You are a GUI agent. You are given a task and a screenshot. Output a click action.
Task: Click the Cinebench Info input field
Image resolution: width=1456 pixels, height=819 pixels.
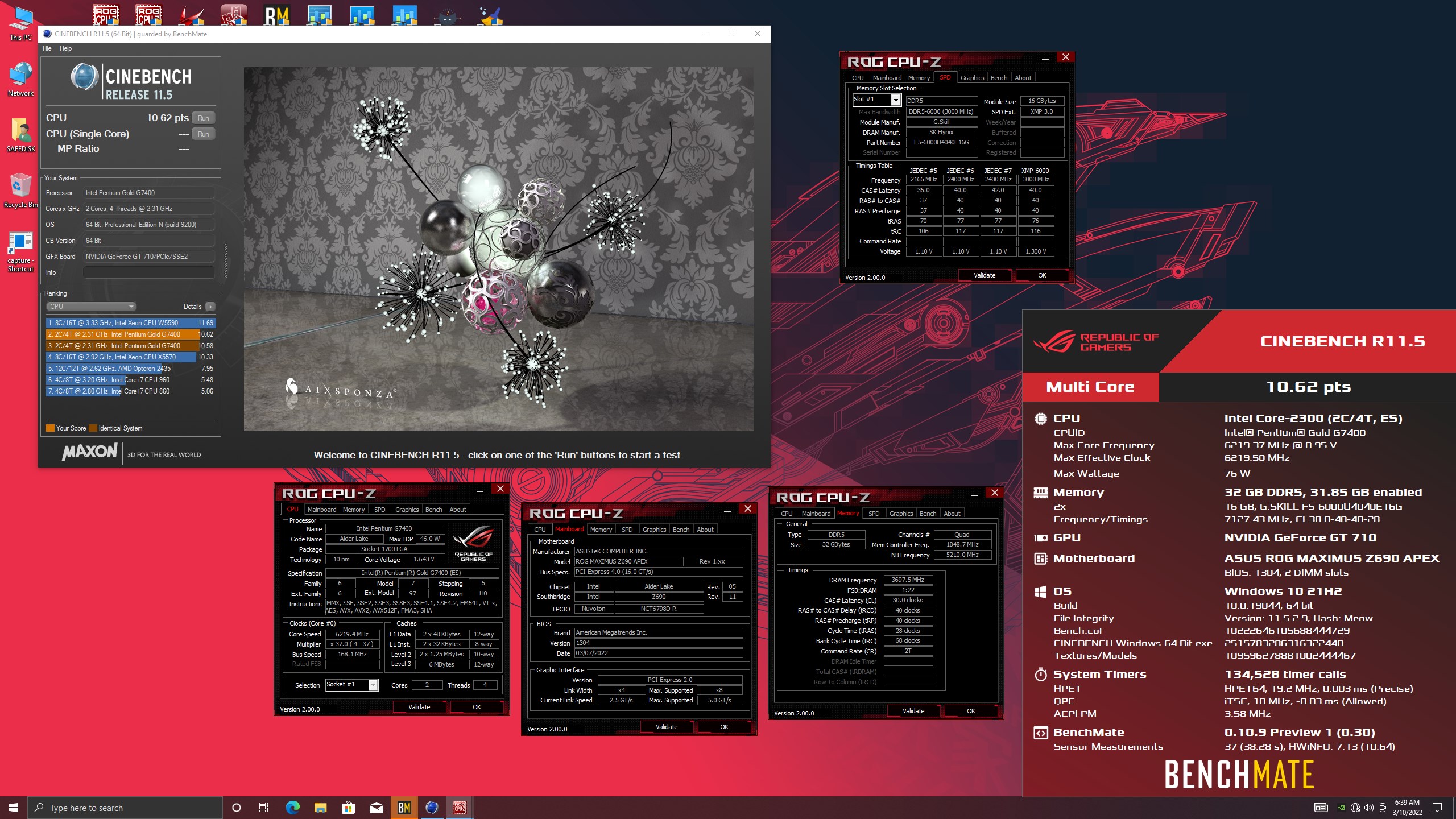(149, 272)
